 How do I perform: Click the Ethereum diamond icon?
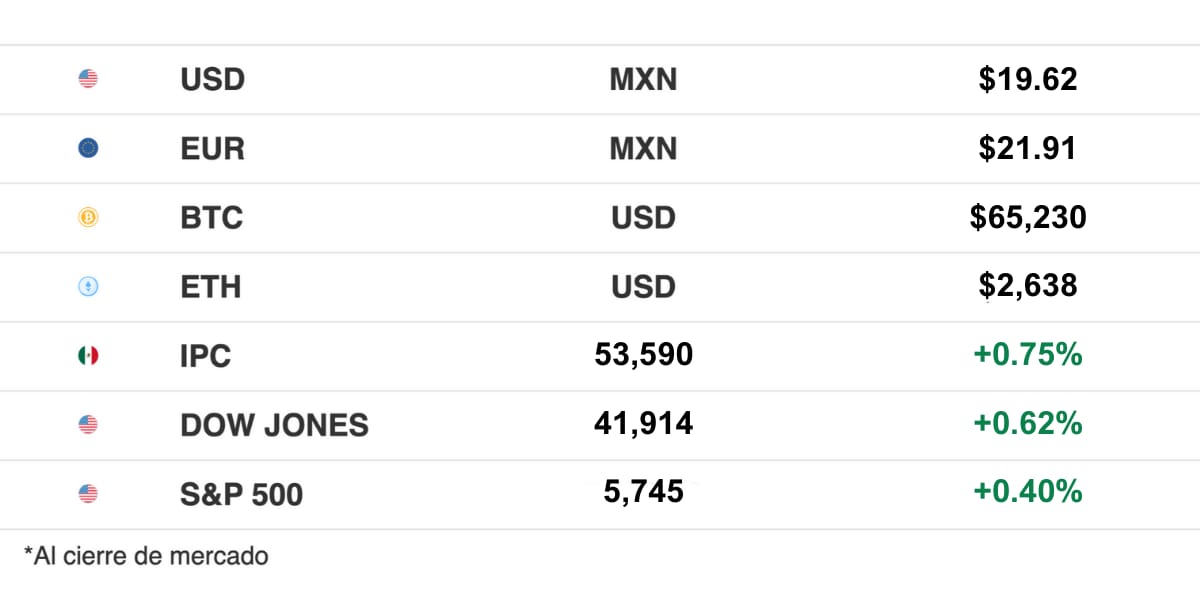(88, 287)
